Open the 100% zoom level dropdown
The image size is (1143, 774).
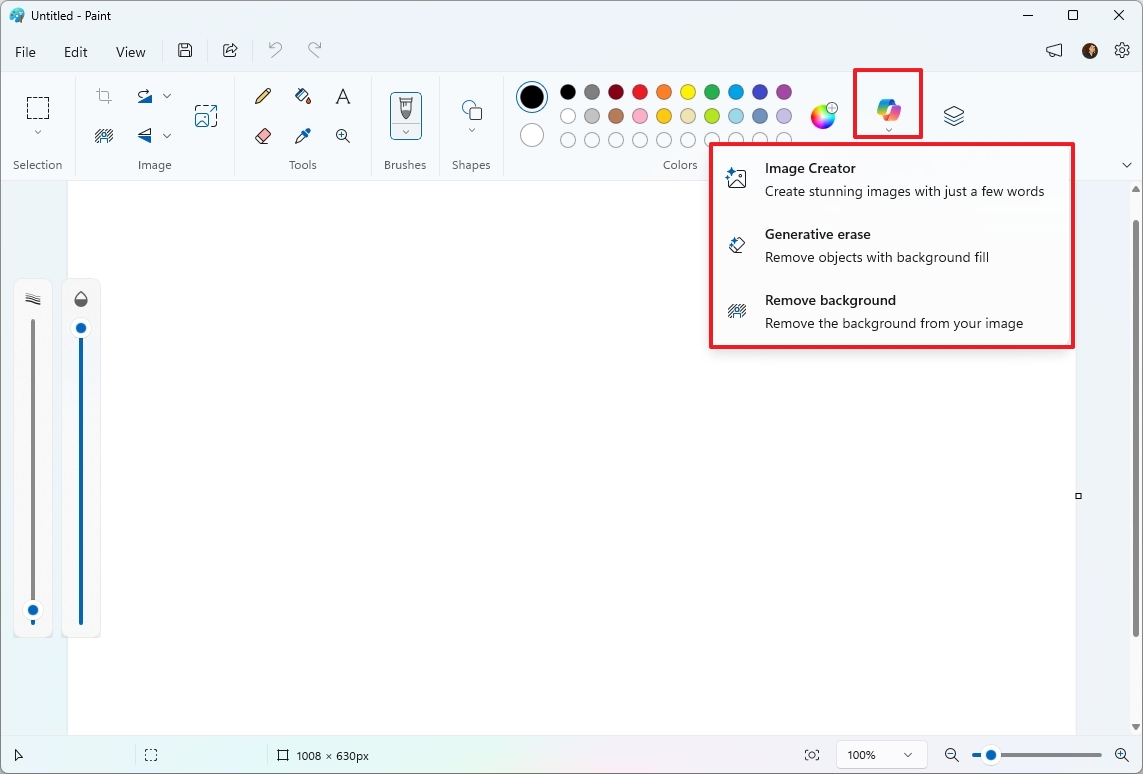point(881,755)
